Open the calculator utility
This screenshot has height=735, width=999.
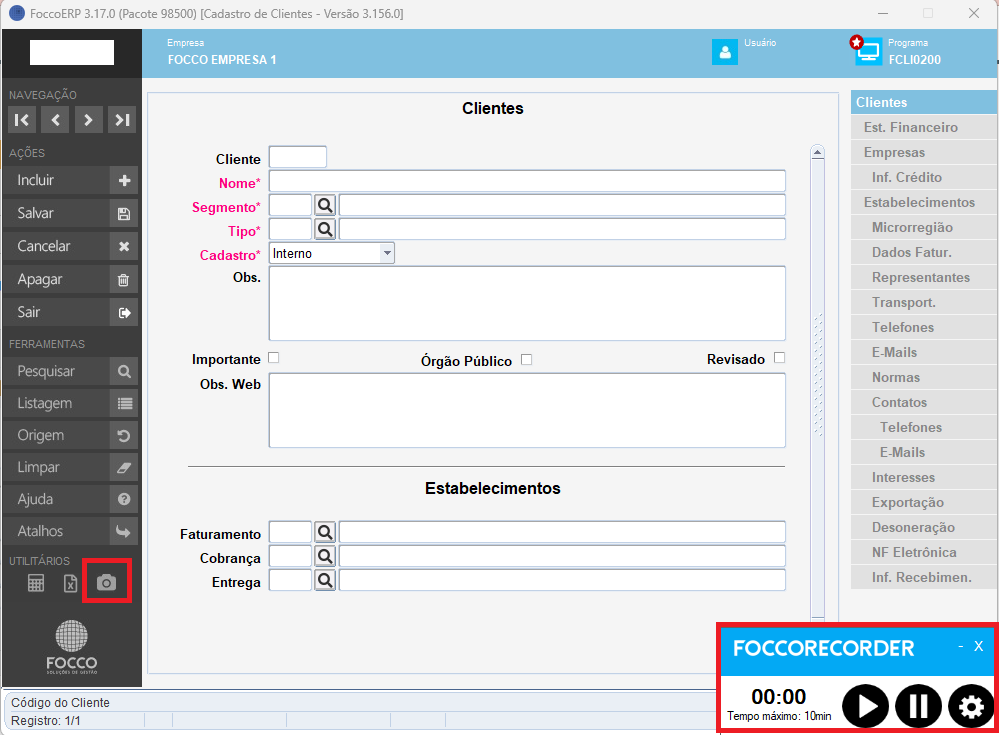(x=36, y=583)
